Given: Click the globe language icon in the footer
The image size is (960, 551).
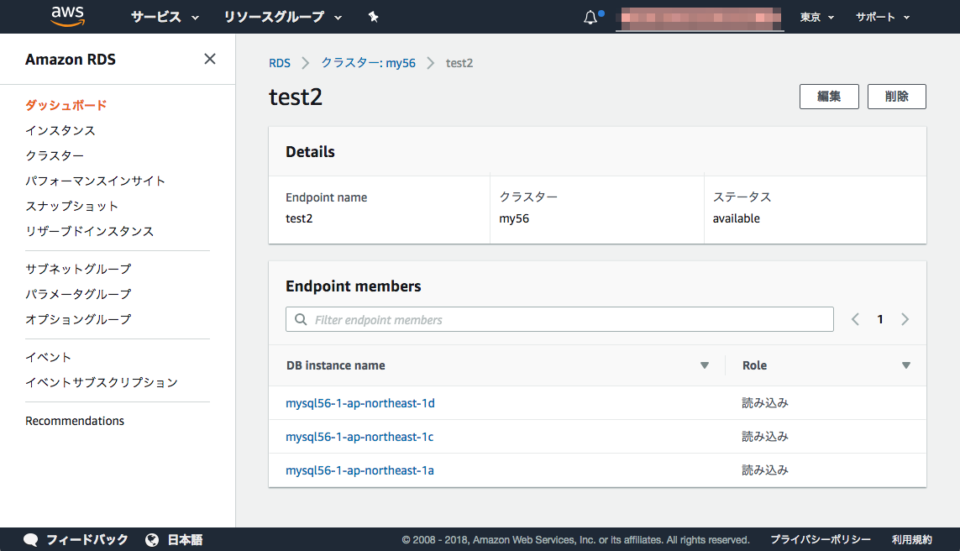Looking at the screenshot, I should [x=152, y=539].
